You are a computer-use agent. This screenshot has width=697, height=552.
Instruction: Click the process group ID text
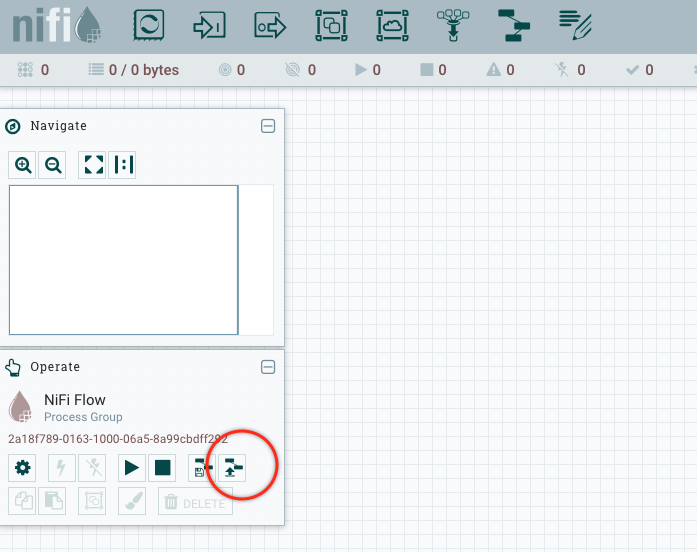(118, 439)
